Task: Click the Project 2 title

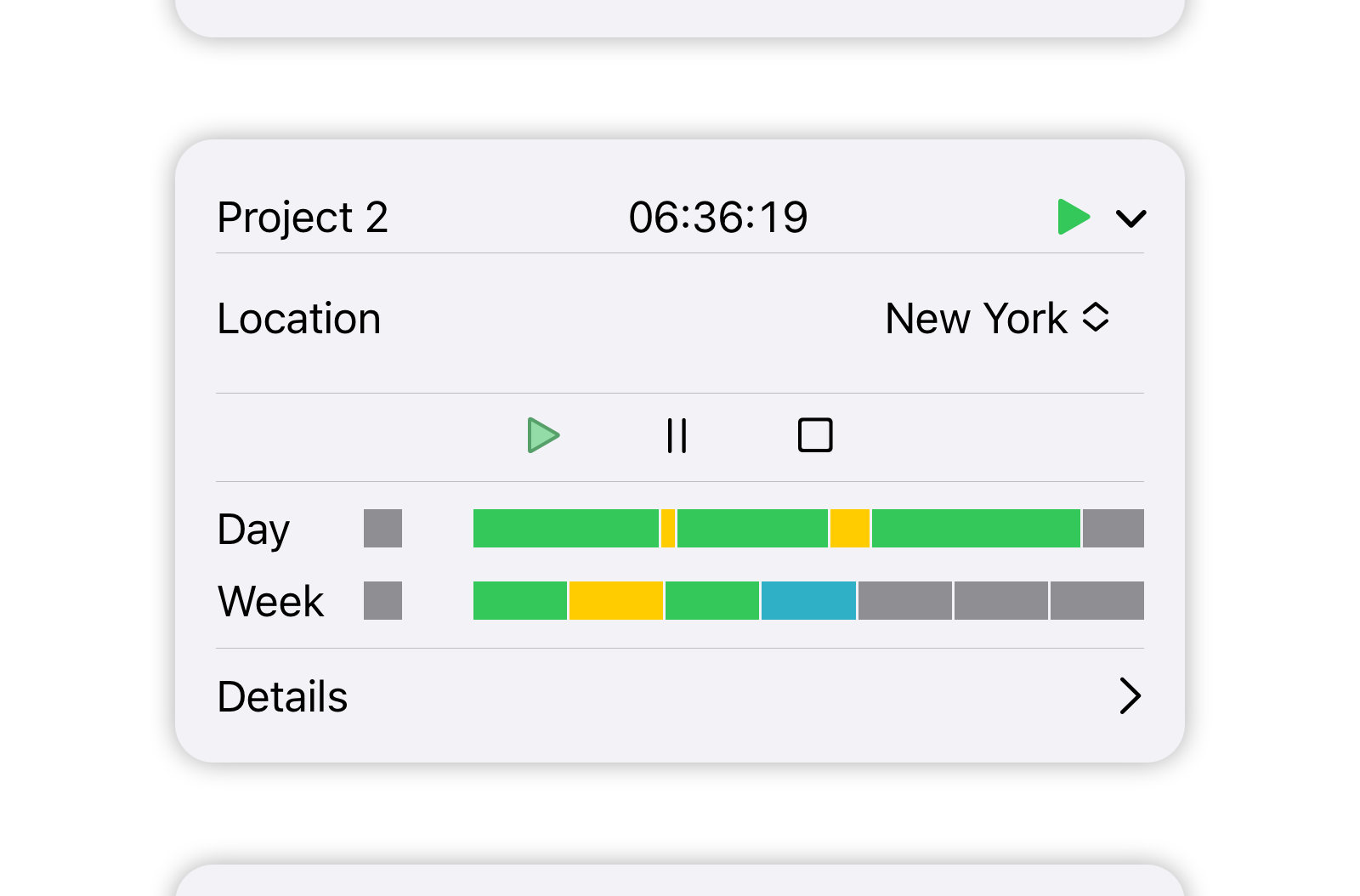Action: point(303,218)
